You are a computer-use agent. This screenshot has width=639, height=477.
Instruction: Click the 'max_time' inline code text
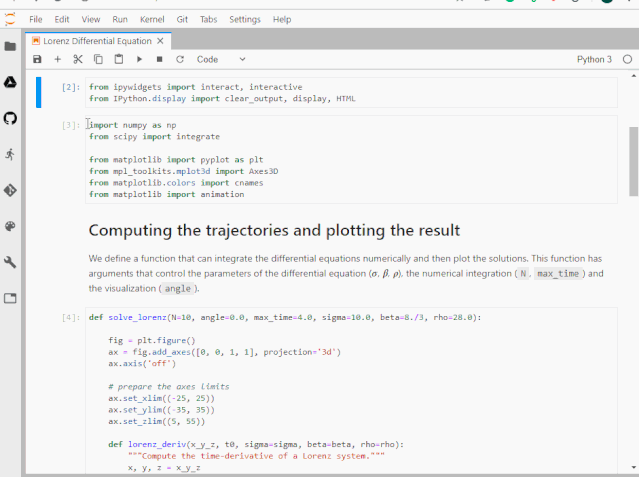coord(557,274)
